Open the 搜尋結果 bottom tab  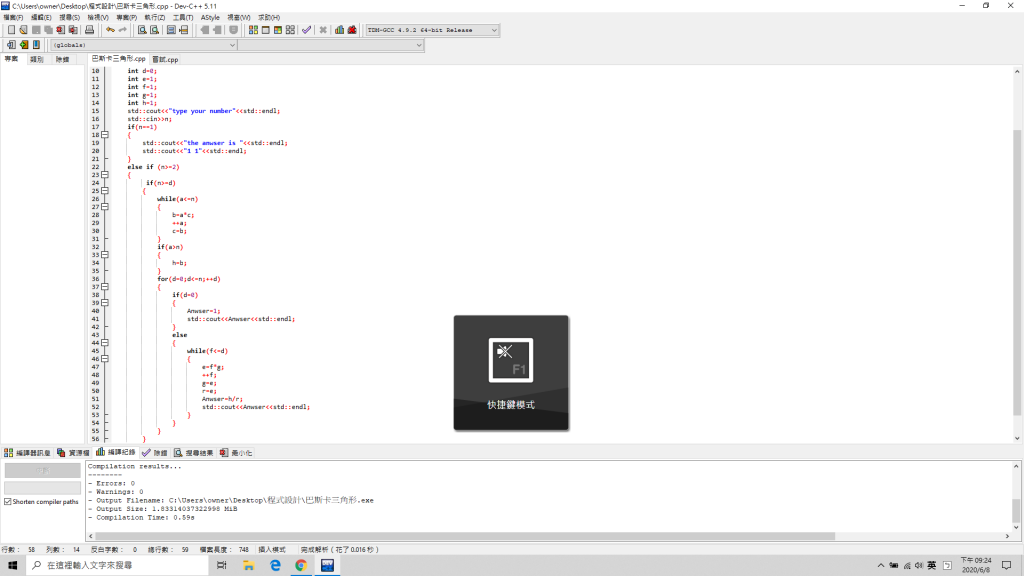(194, 453)
